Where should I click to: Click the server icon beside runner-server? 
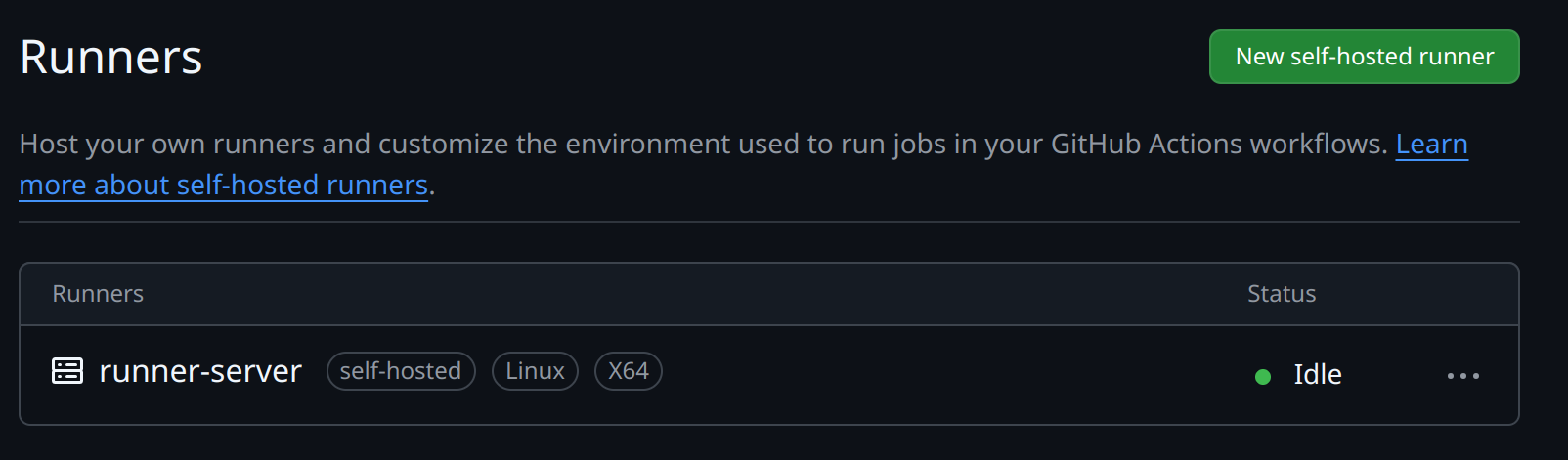click(x=67, y=371)
